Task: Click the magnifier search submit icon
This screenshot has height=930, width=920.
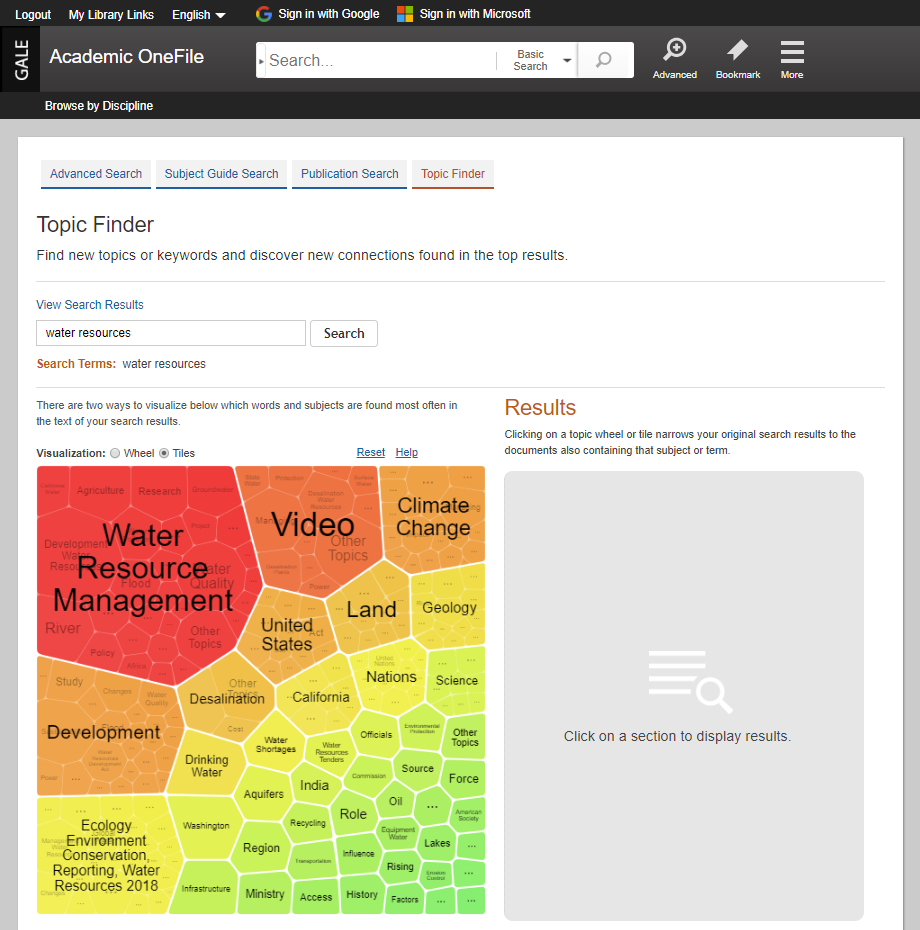Action: pyautogui.click(x=604, y=60)
